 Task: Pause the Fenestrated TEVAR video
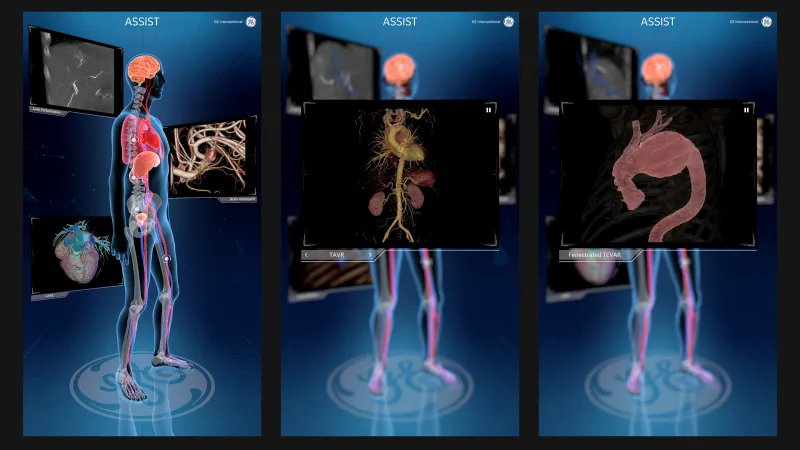click(746, 111)
